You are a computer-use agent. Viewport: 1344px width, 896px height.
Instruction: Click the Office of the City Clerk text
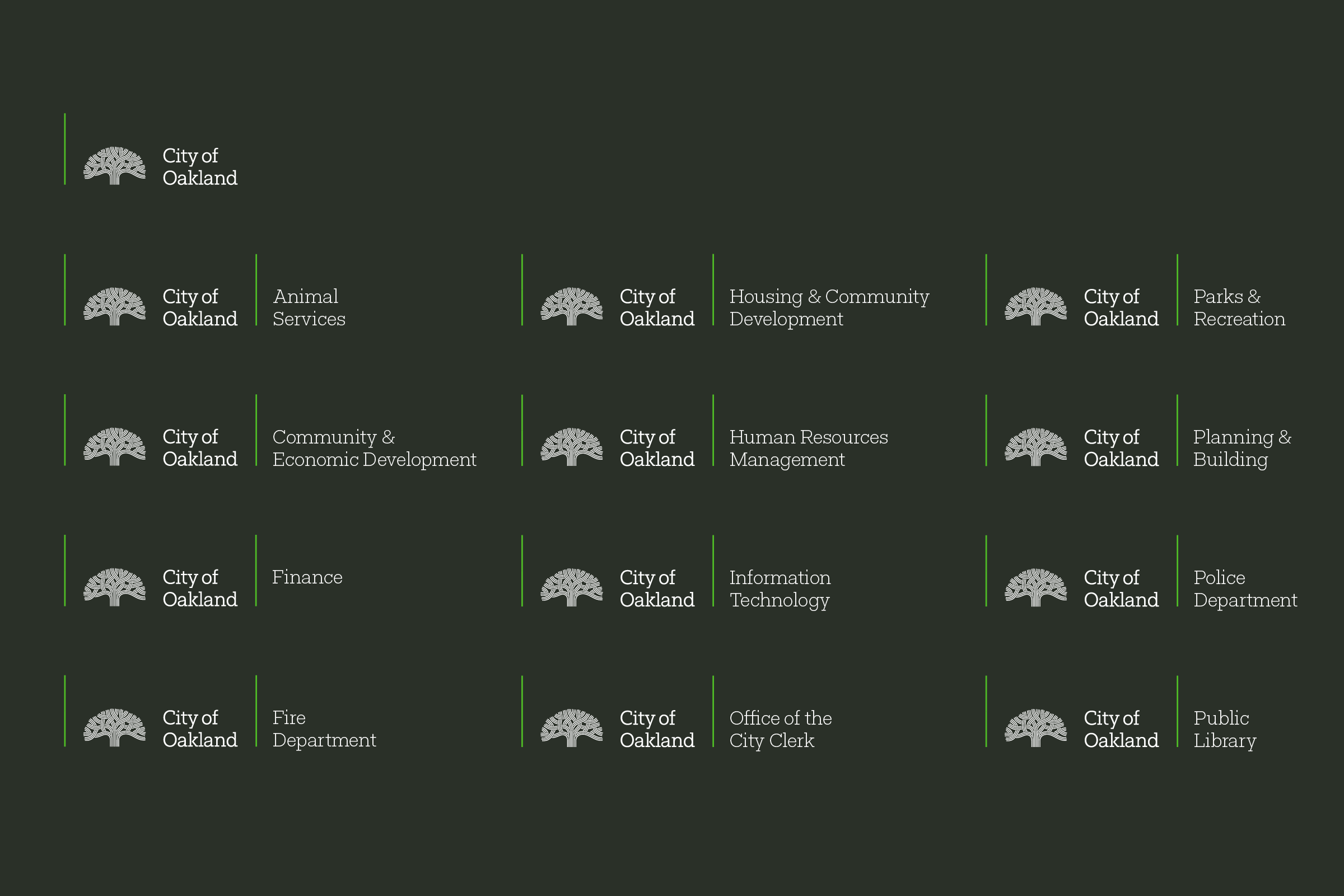780,729
